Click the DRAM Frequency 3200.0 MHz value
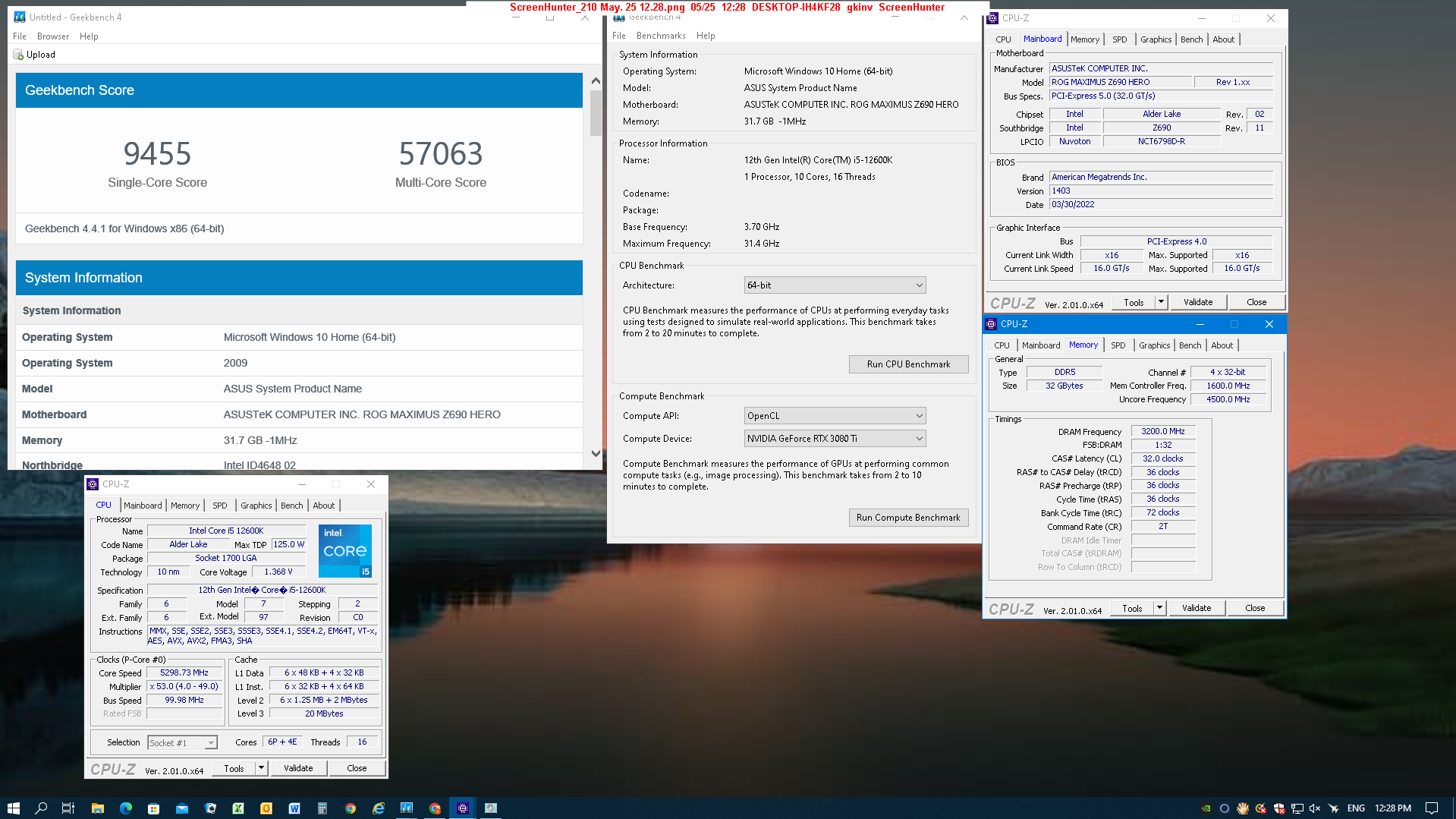Viewport: 1456px width, 819px height. point(1162,431)
